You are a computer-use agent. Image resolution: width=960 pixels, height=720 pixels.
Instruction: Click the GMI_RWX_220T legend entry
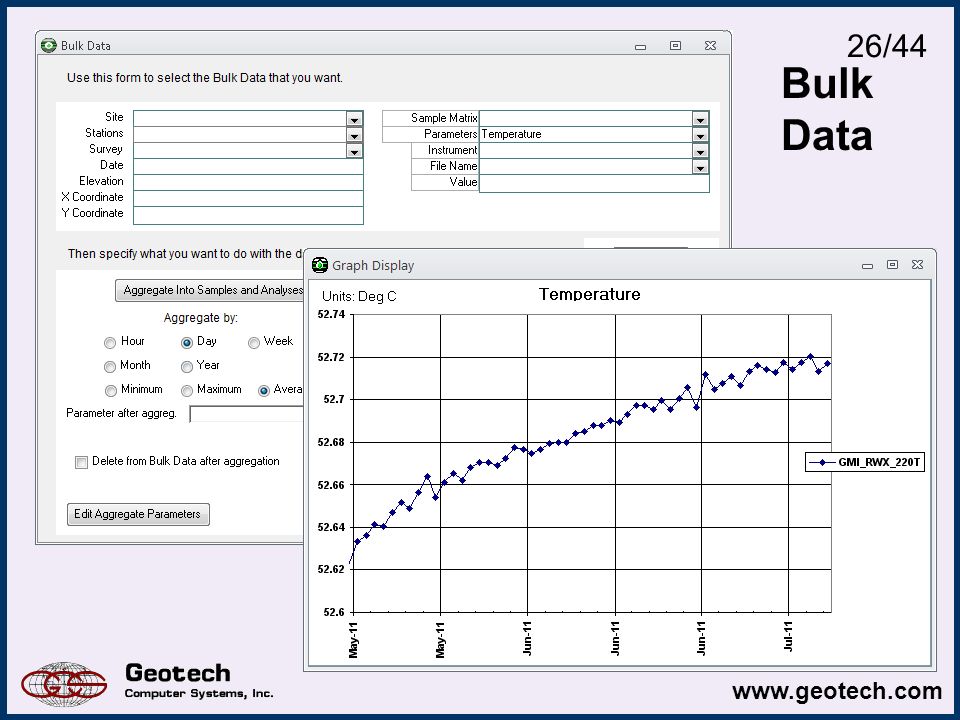[864, 462]
